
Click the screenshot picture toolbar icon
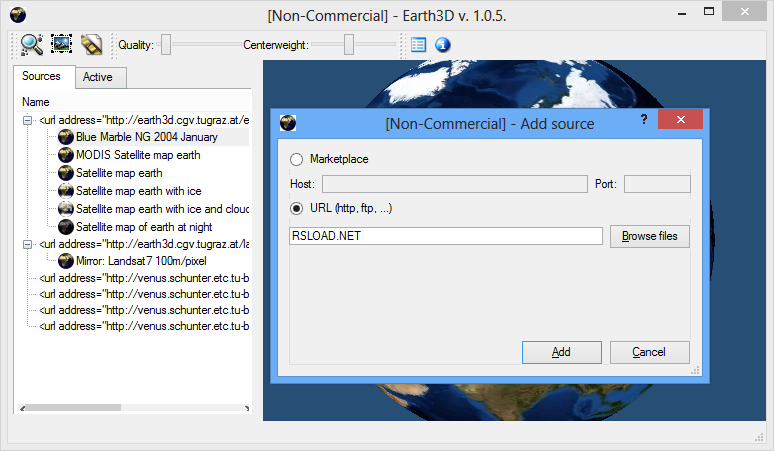[x=62, y=44]
